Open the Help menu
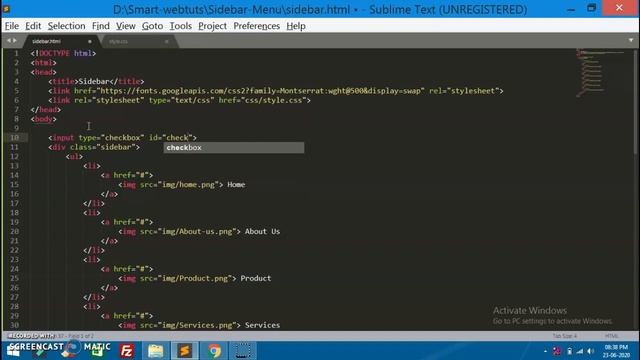640x360 pixels. (296, 26)
